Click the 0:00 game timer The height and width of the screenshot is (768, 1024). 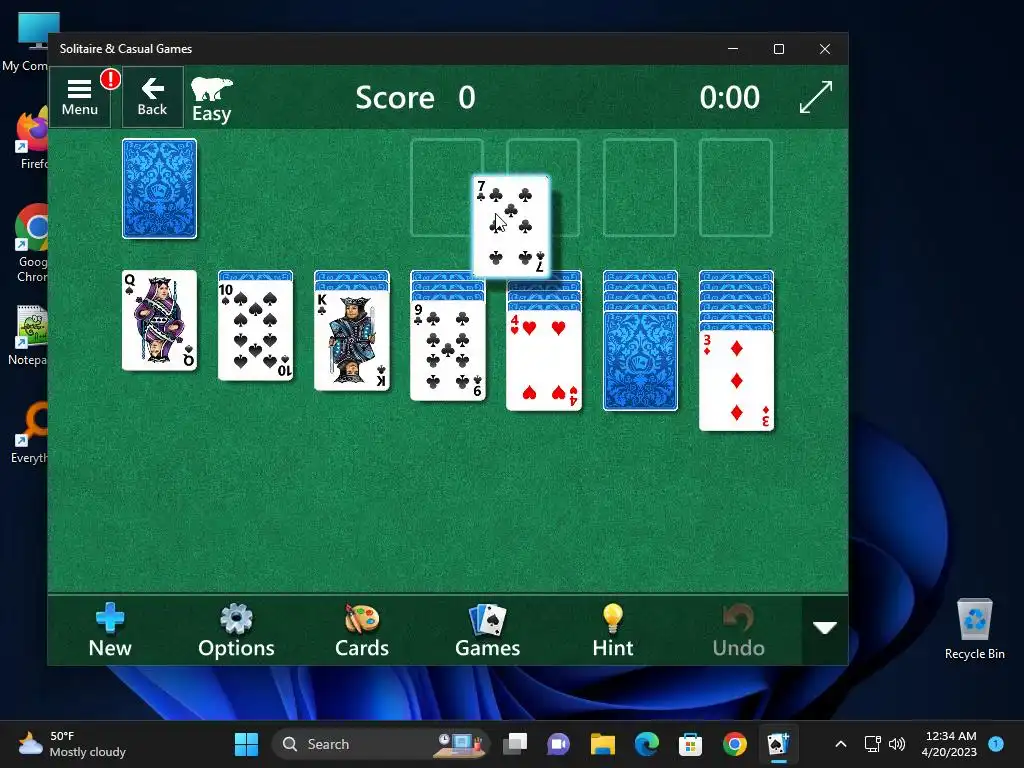point(729,98)
